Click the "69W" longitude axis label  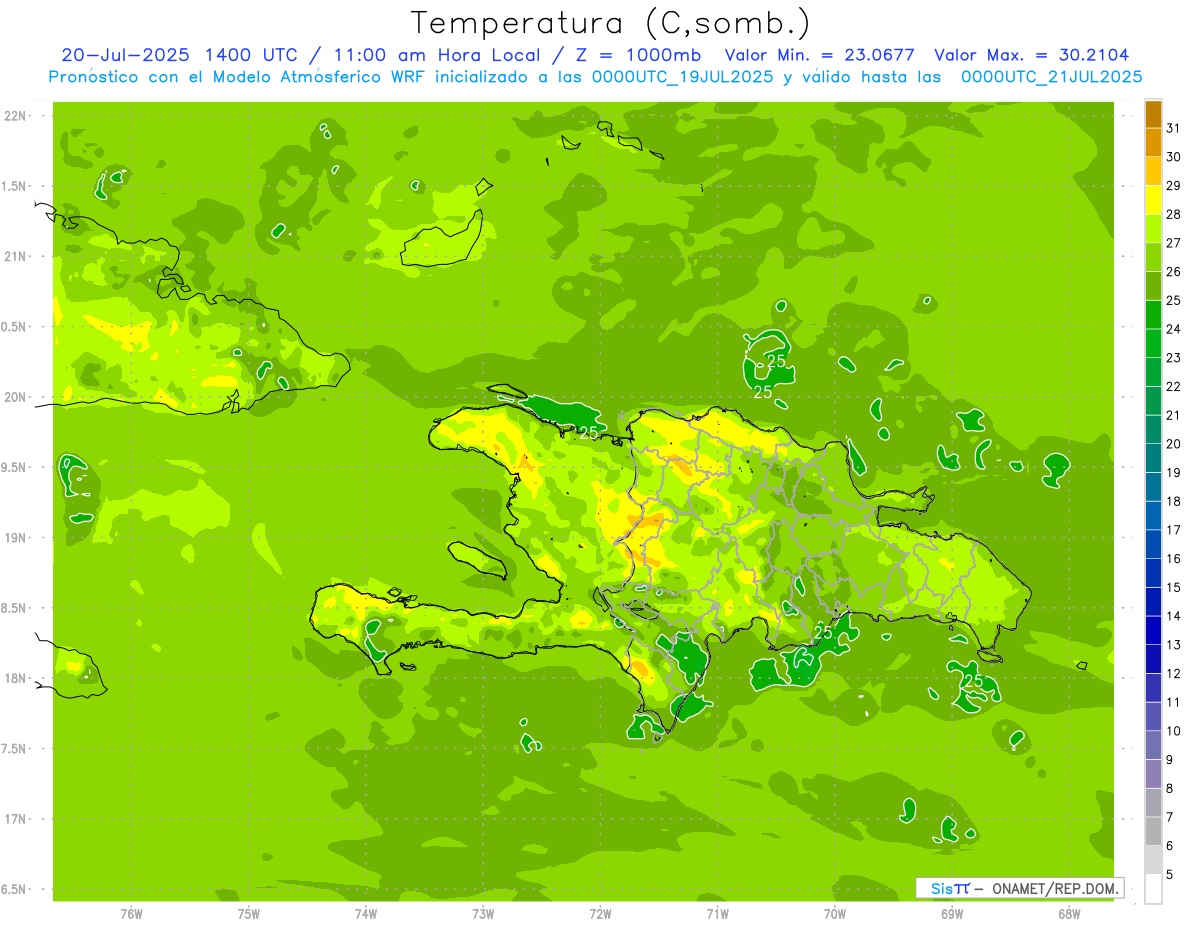coord(952,913)
